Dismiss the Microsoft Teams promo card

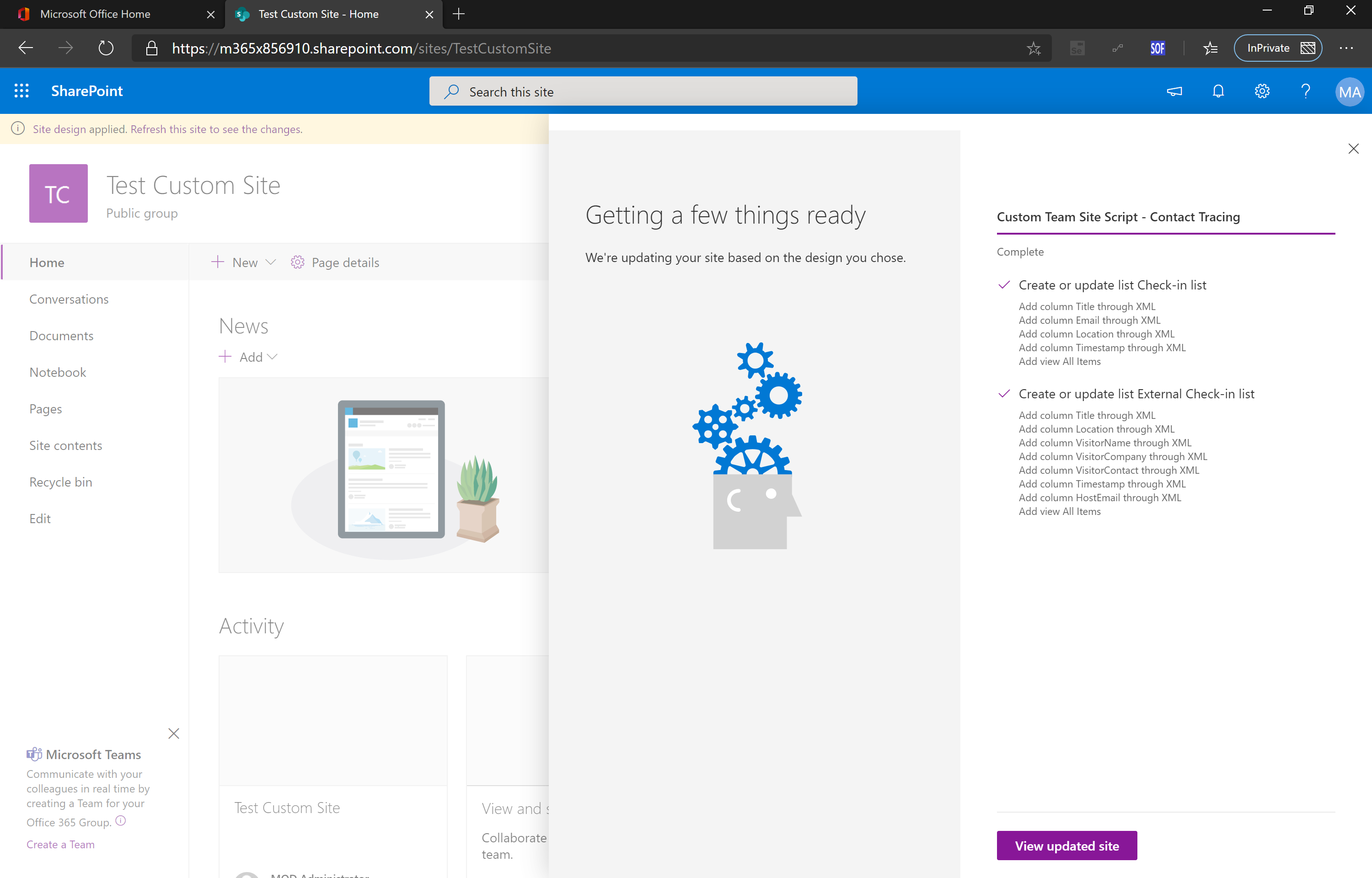pos(174,733)
